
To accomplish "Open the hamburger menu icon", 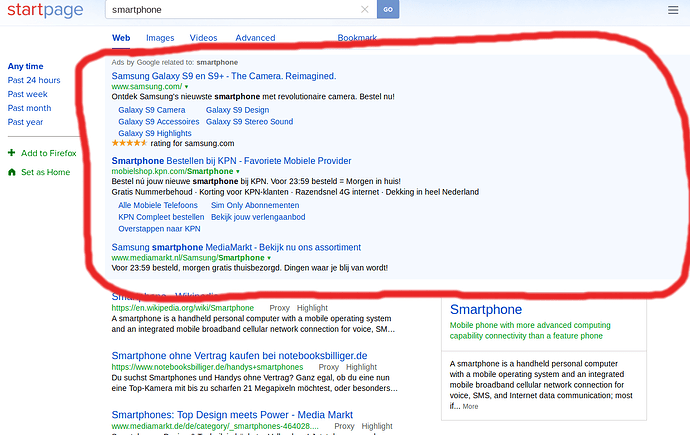I will [673, 10].
